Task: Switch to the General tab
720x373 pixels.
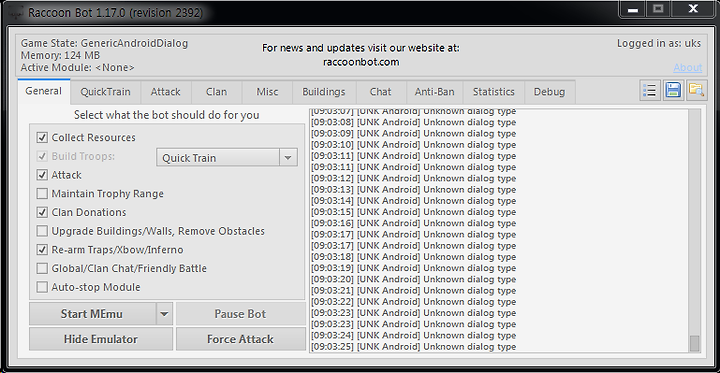Action: click(x=44, y=91)
